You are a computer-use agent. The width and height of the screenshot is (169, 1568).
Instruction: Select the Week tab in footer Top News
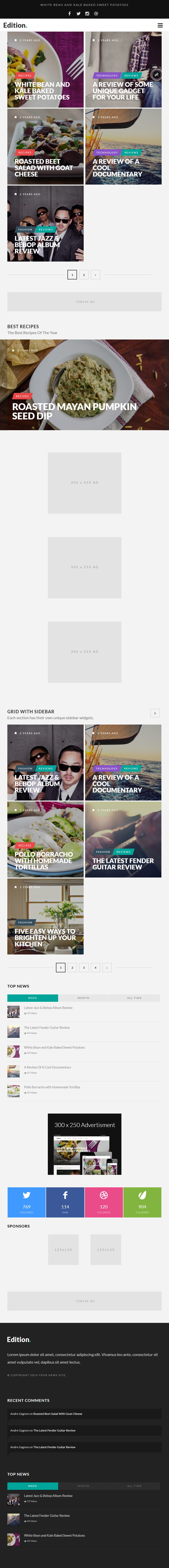(32, 1486)
